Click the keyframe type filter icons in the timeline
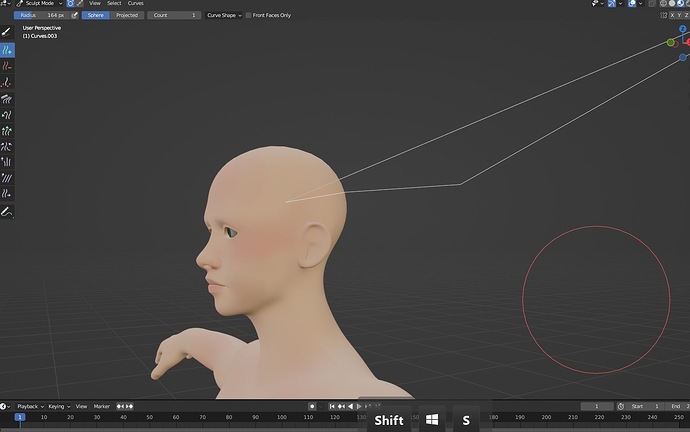The height and width of the screenshot is (432, 690). [125, 406]
